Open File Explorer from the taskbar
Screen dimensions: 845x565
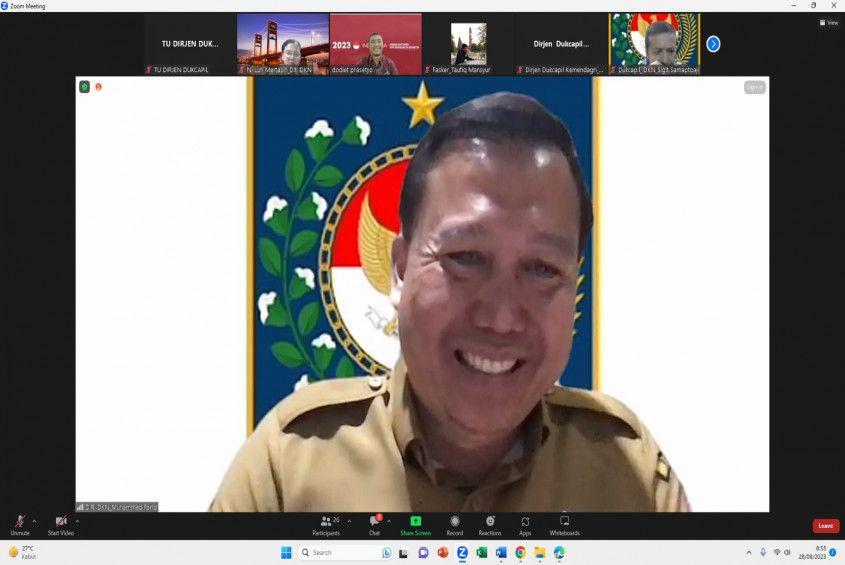[539, 553]
